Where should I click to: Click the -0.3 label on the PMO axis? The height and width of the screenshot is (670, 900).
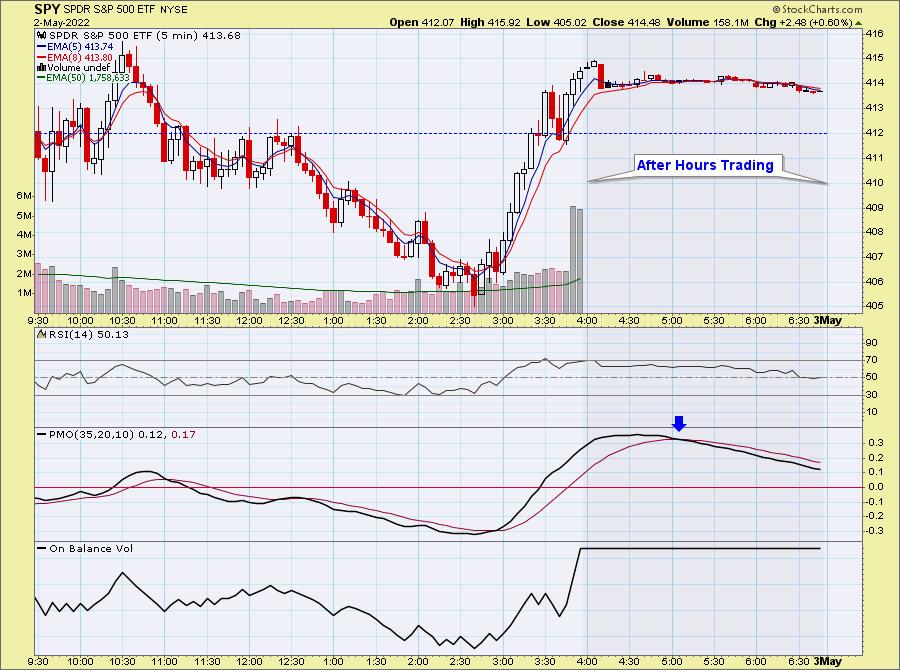(x=874, y=530)
